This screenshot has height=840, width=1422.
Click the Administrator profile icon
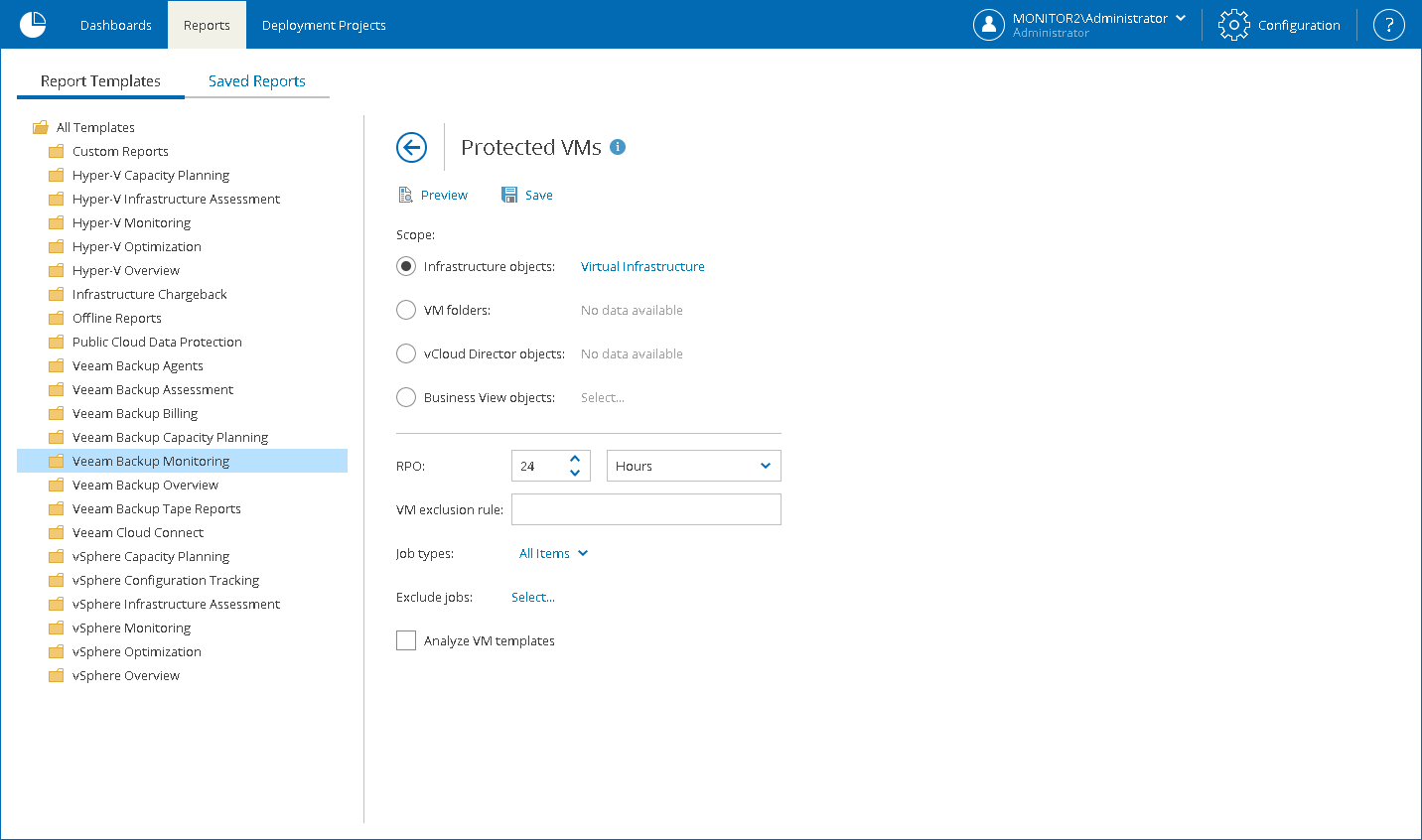point(989,25)
